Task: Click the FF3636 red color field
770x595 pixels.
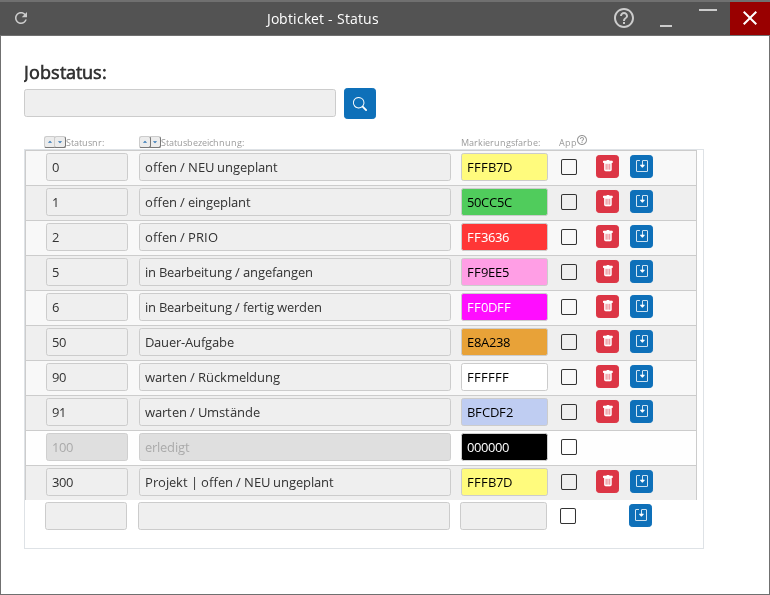Action: (x=504, y=237)
